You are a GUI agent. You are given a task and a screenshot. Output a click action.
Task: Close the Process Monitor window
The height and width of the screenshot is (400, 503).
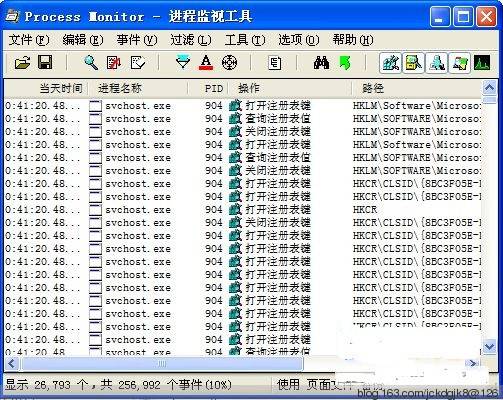[486, 17]
